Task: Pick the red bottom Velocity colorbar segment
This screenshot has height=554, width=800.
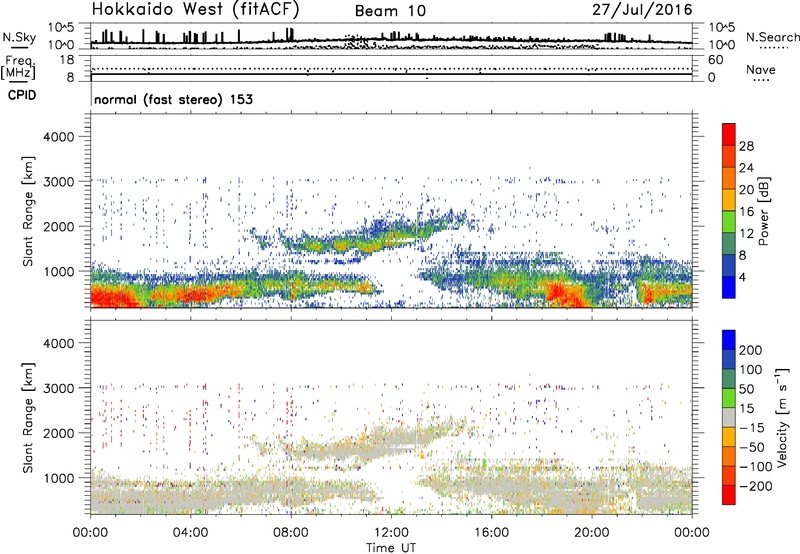Action: 729,495
